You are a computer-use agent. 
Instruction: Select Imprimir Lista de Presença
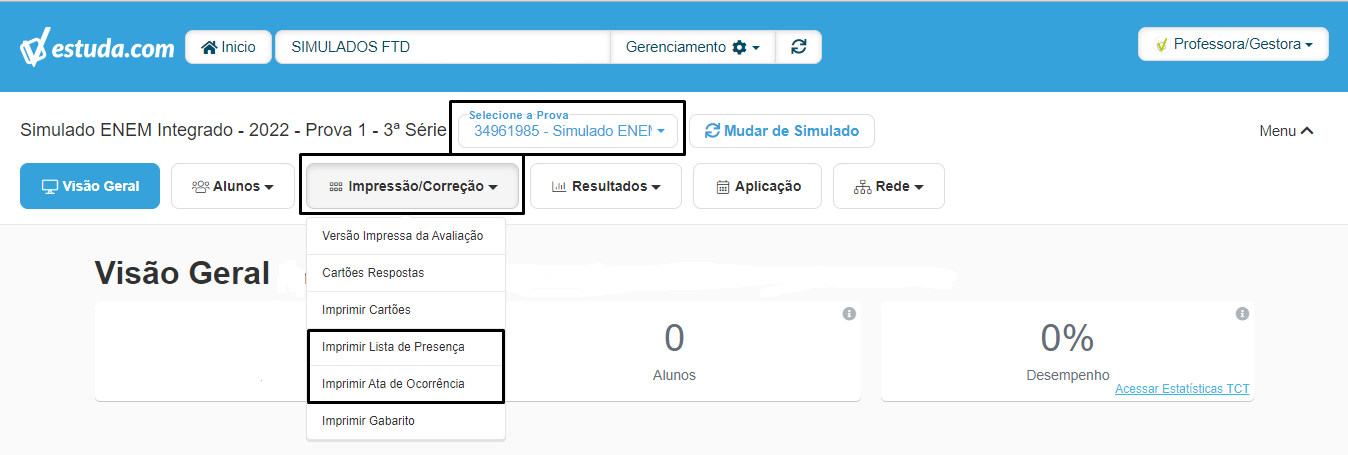(x=406, y=347)
